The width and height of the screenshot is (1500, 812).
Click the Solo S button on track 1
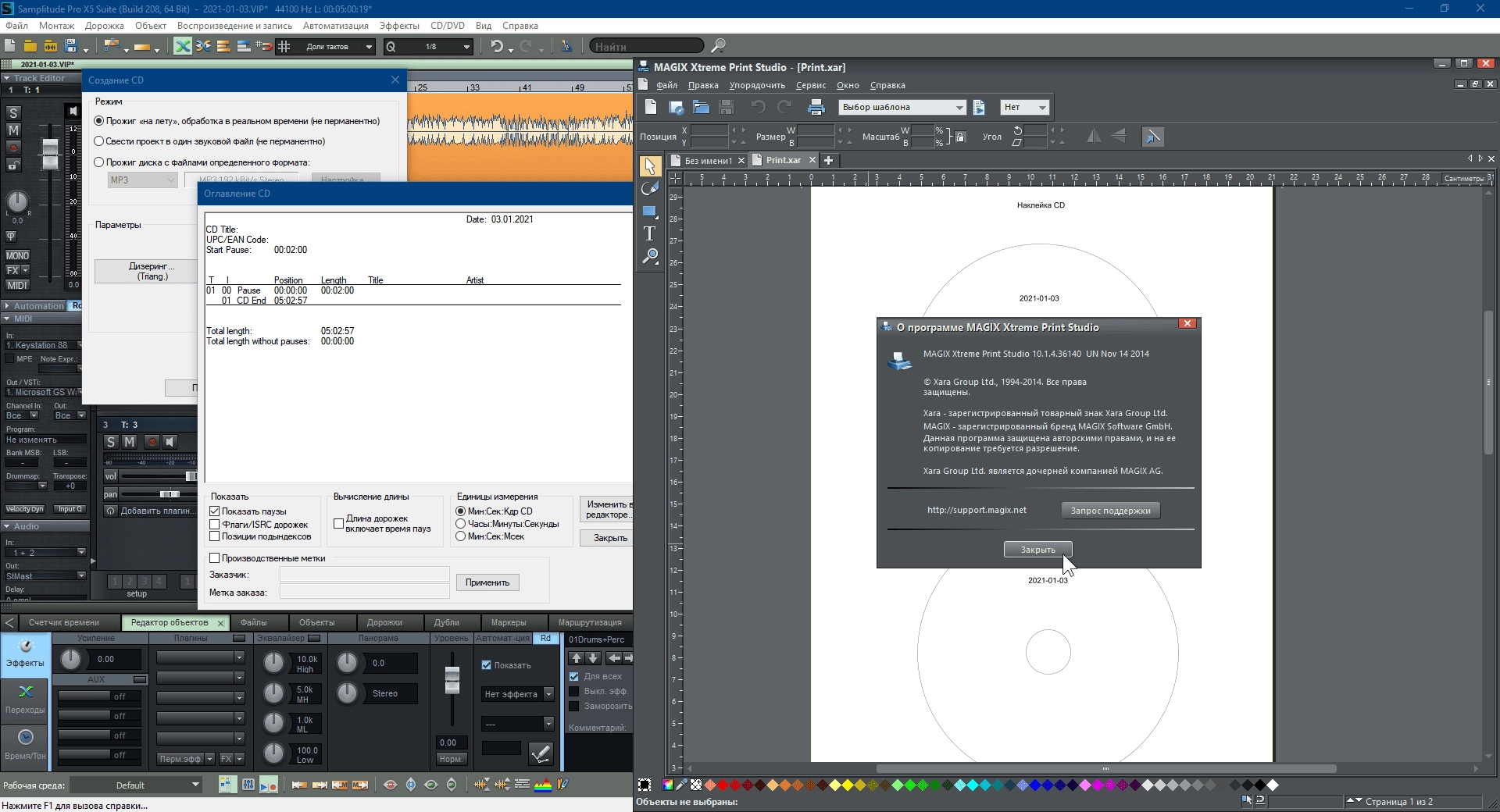(x=13, y=113)
